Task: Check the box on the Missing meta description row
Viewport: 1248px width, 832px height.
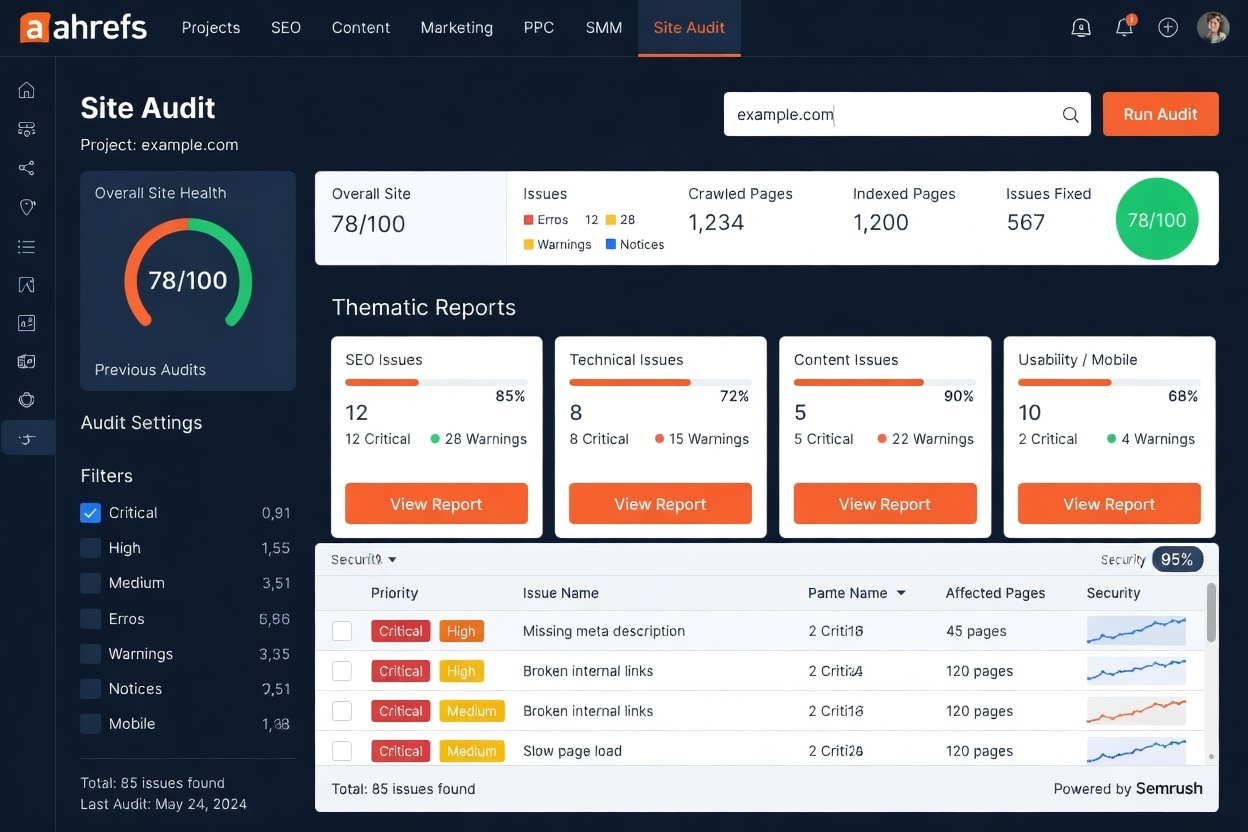Action: [342, 631]
